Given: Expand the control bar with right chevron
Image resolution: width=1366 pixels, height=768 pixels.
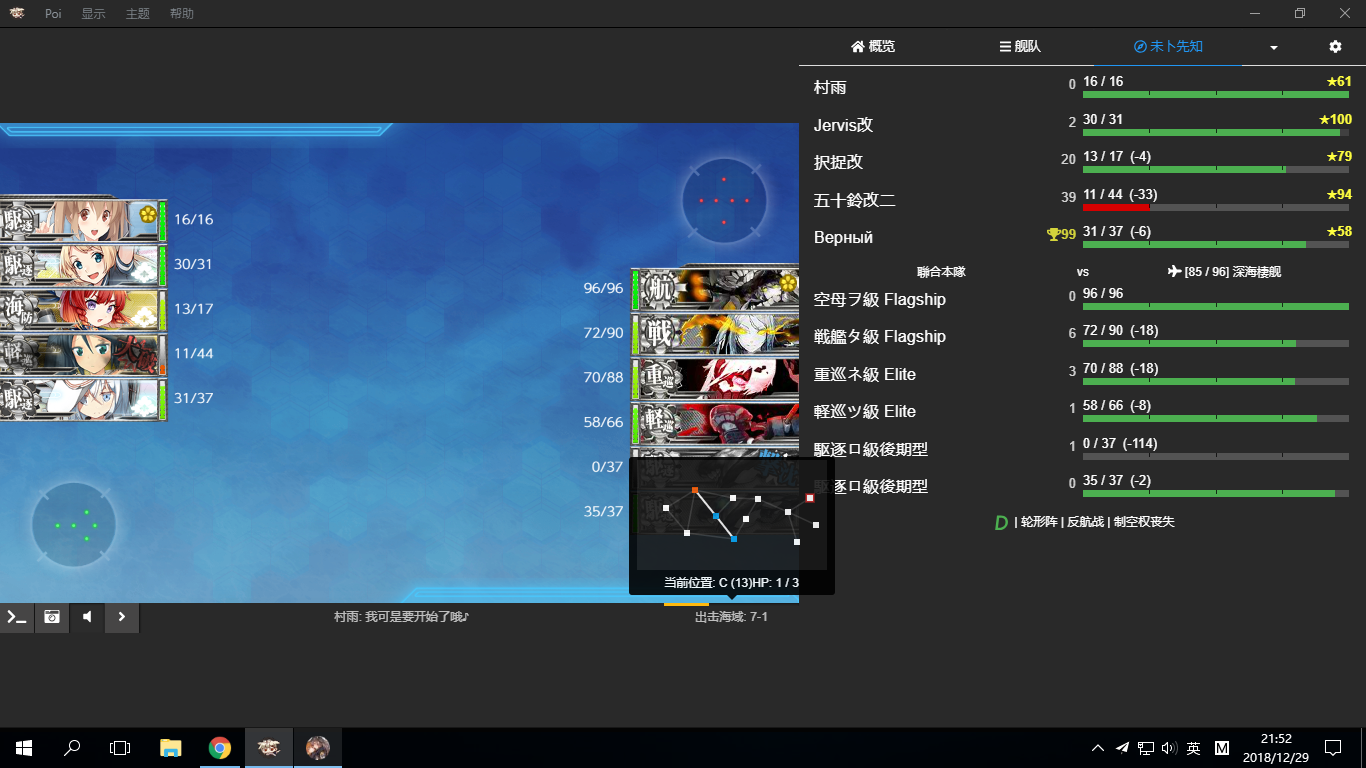Looking at the screenshot, I should click(x=122, y=617).
